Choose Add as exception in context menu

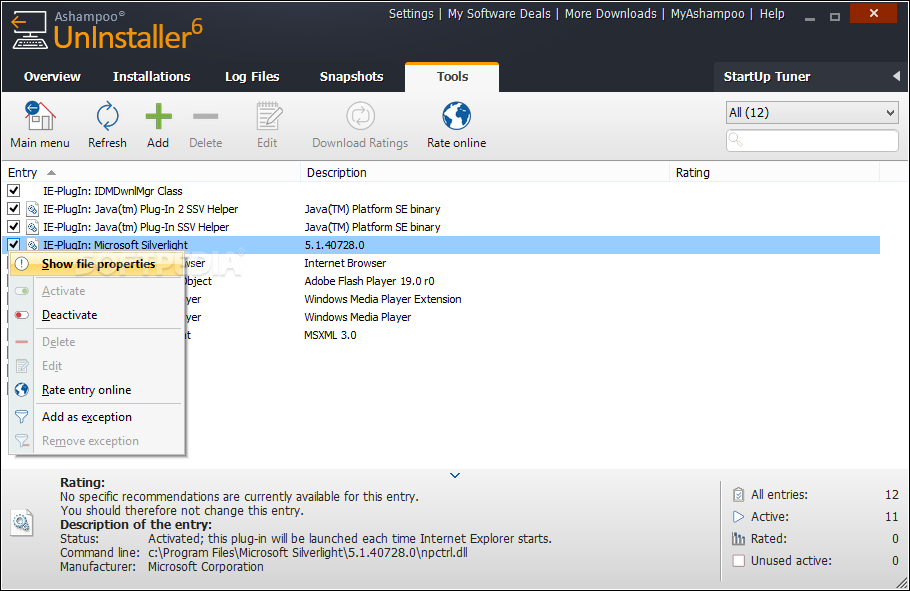(97, 417)
